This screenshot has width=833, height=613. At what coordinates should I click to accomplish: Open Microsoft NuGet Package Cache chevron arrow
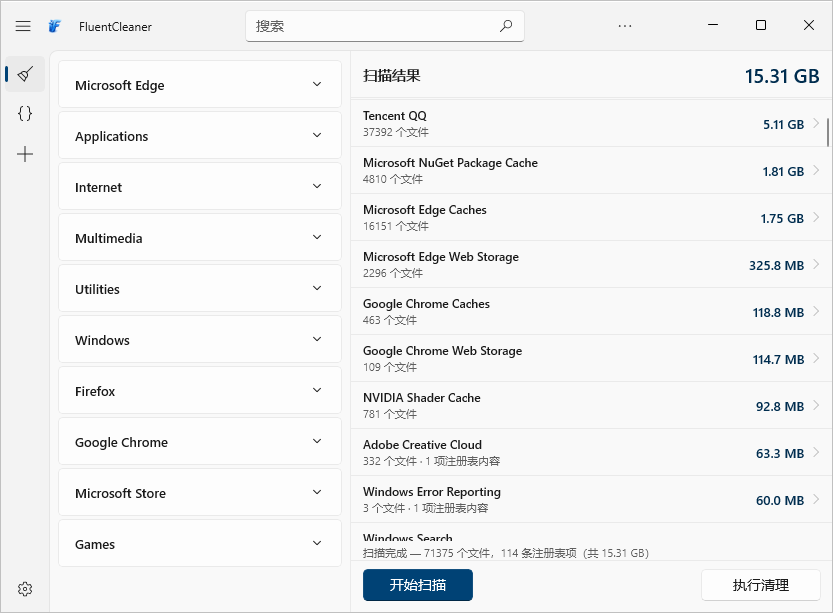pos(816,171)
